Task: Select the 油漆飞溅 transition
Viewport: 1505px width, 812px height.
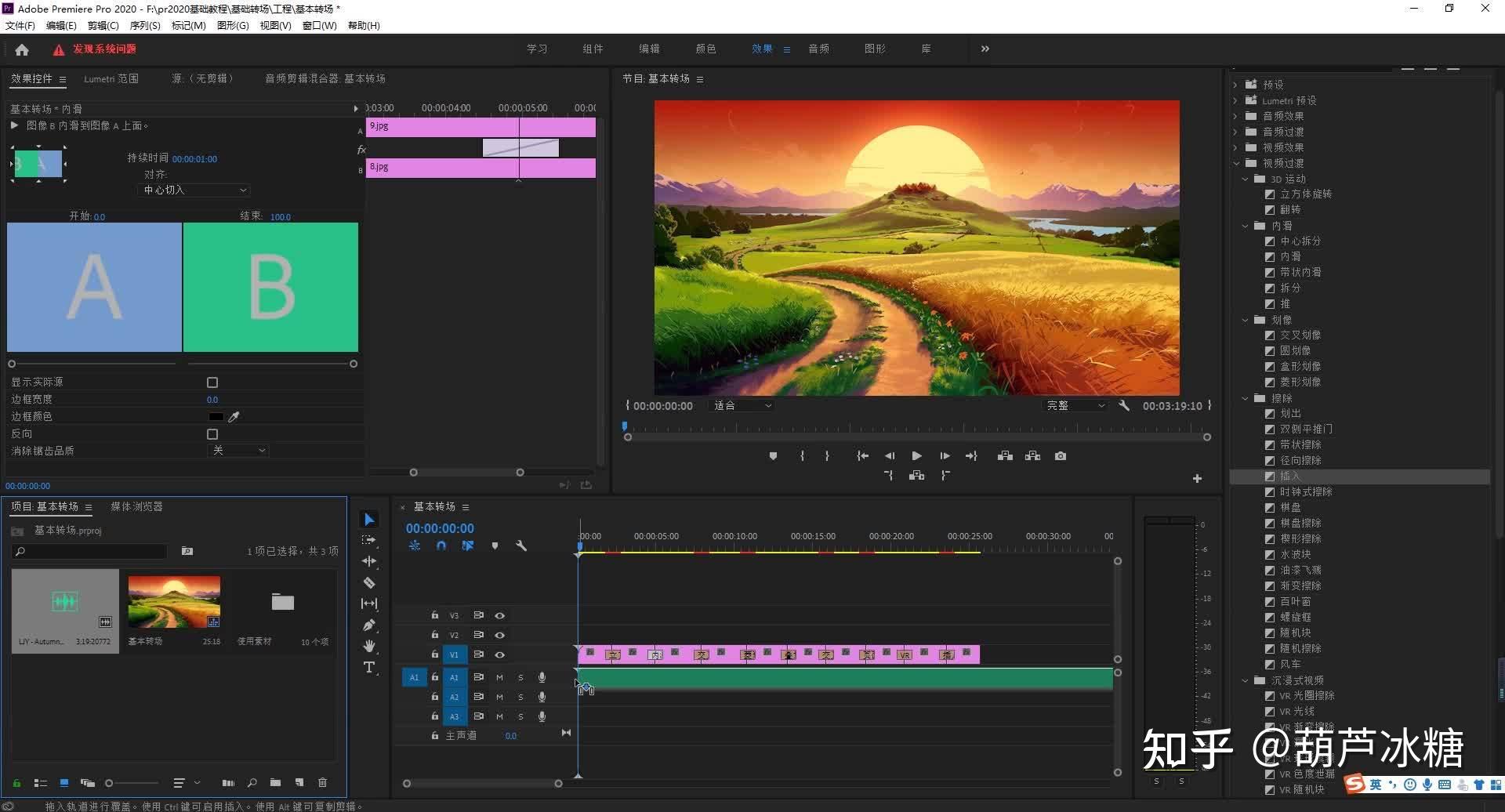Action: coord(1300,571)
